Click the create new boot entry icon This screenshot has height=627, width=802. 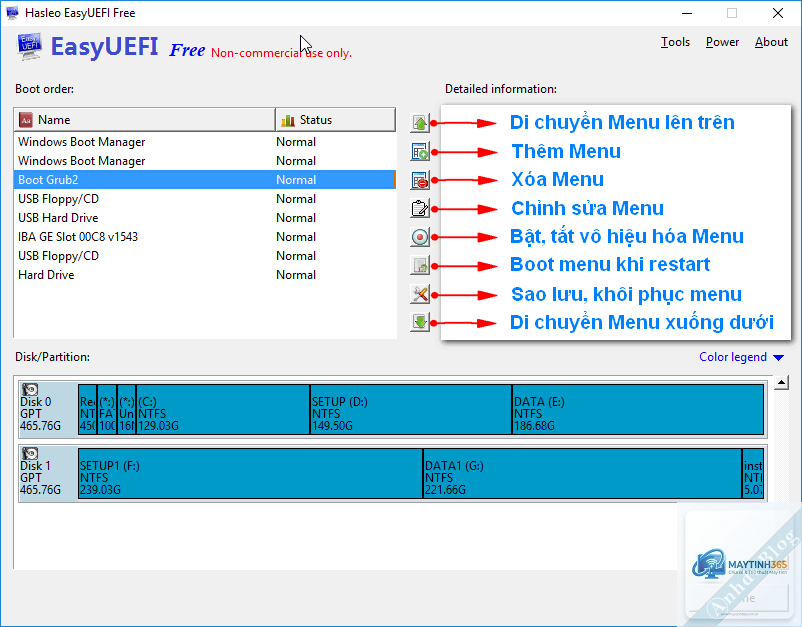[419, 152]
